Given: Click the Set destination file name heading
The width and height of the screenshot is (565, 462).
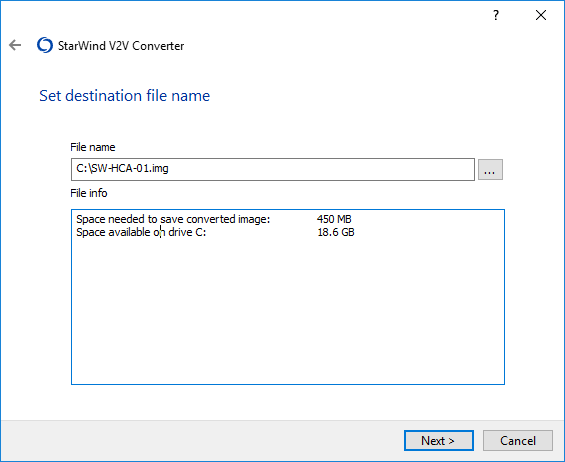Looking at the screenshot, I should point(124,96).
